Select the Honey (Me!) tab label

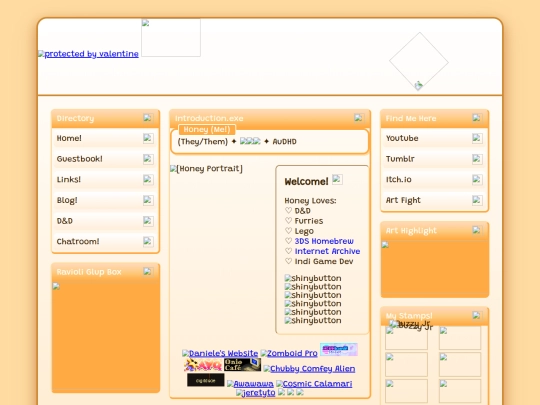point(207,129)
